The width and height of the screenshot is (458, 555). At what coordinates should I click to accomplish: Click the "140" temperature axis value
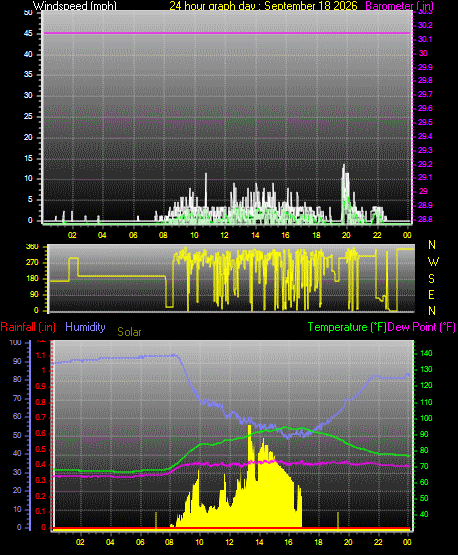coord(426,353)
